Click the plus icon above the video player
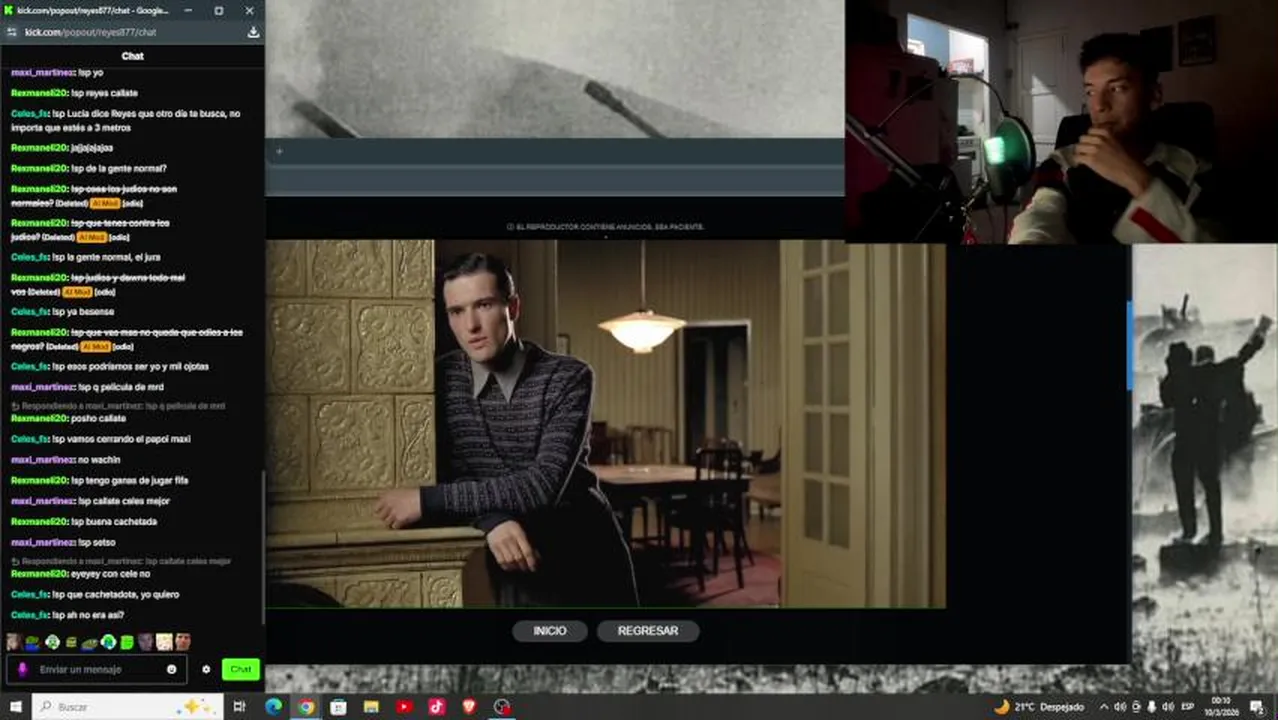Screen dimensions: 1278x720 [279, 152]
